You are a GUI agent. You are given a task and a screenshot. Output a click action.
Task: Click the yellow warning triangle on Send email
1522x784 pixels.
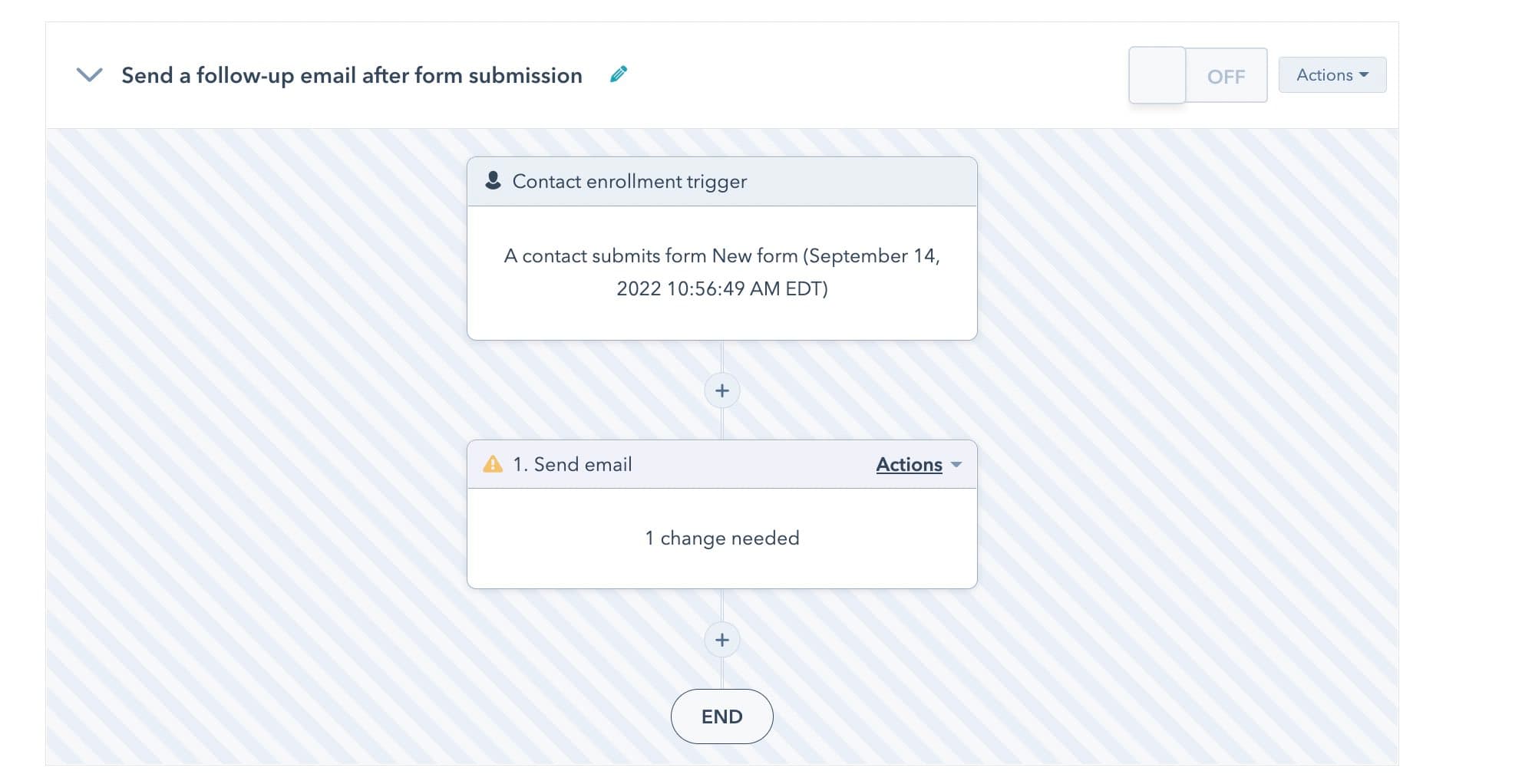click(493, 464)
